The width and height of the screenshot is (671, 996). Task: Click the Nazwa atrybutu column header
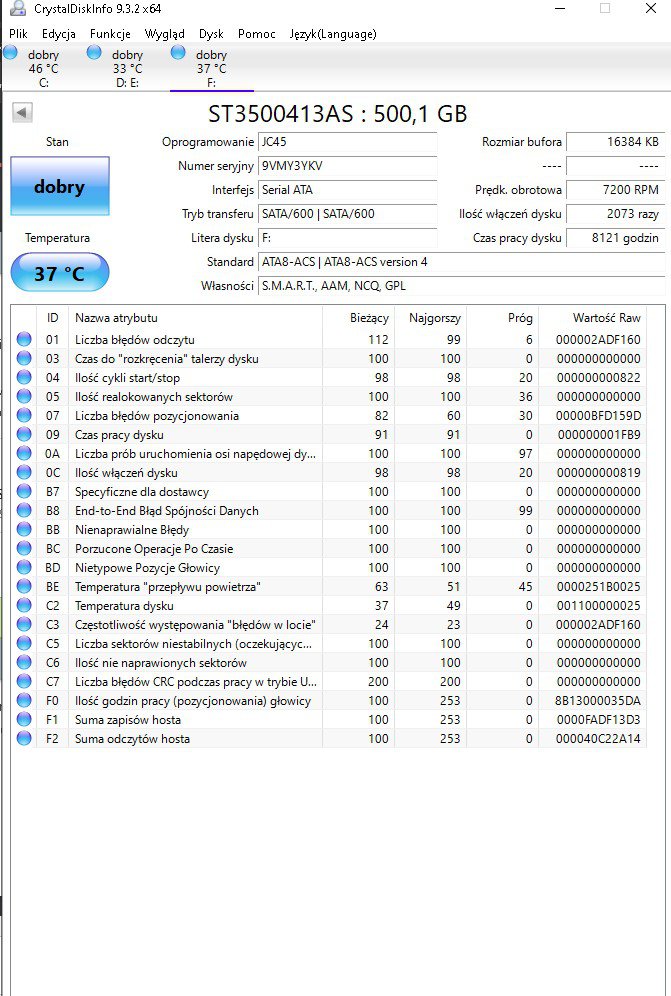[x=195, y=318]
